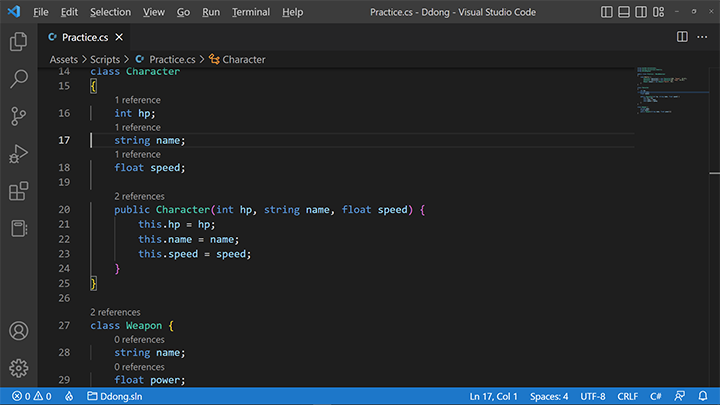Toggle the primary side bar layout button
Screen dimensions: 720x405
point(607,12)
